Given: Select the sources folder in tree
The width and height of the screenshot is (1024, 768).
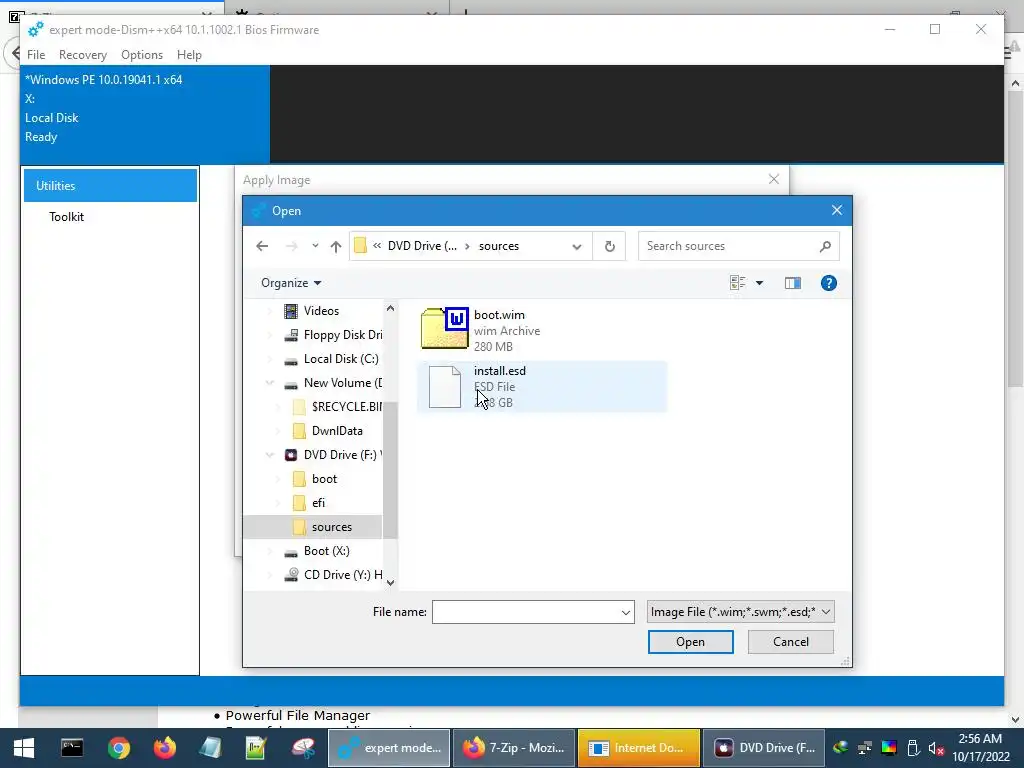Looking at the screenshot, I should pyautogui.click(x=313, y=527).
